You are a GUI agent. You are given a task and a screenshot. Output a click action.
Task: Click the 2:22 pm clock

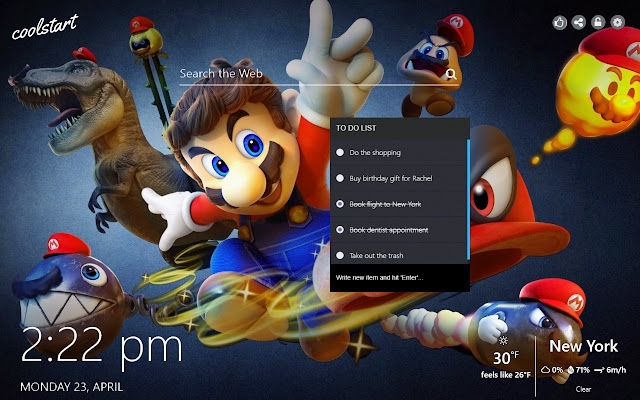pyautogui.click(x=101, y=347)
